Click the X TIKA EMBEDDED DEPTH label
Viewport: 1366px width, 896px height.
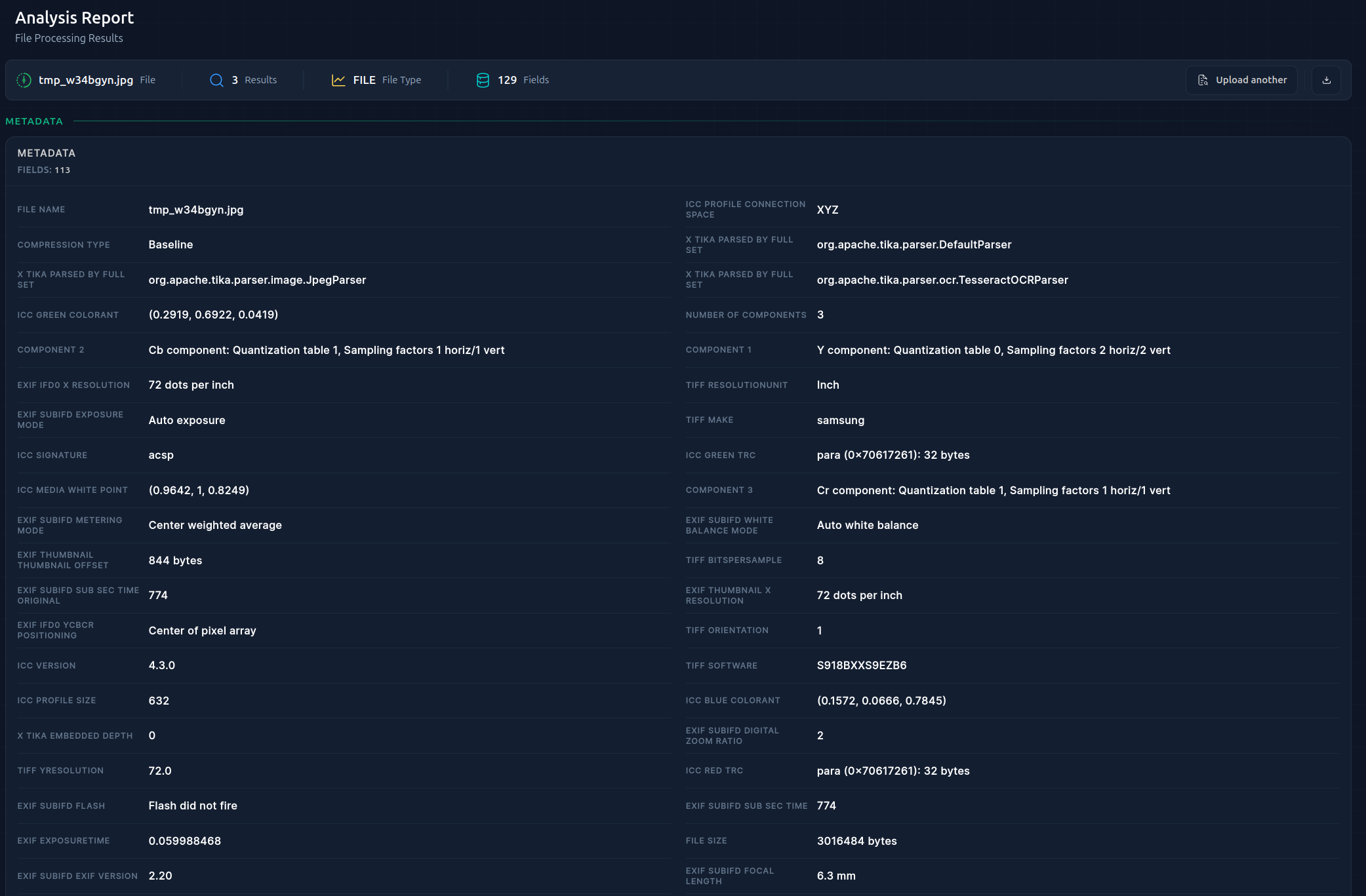coord(75,736)
